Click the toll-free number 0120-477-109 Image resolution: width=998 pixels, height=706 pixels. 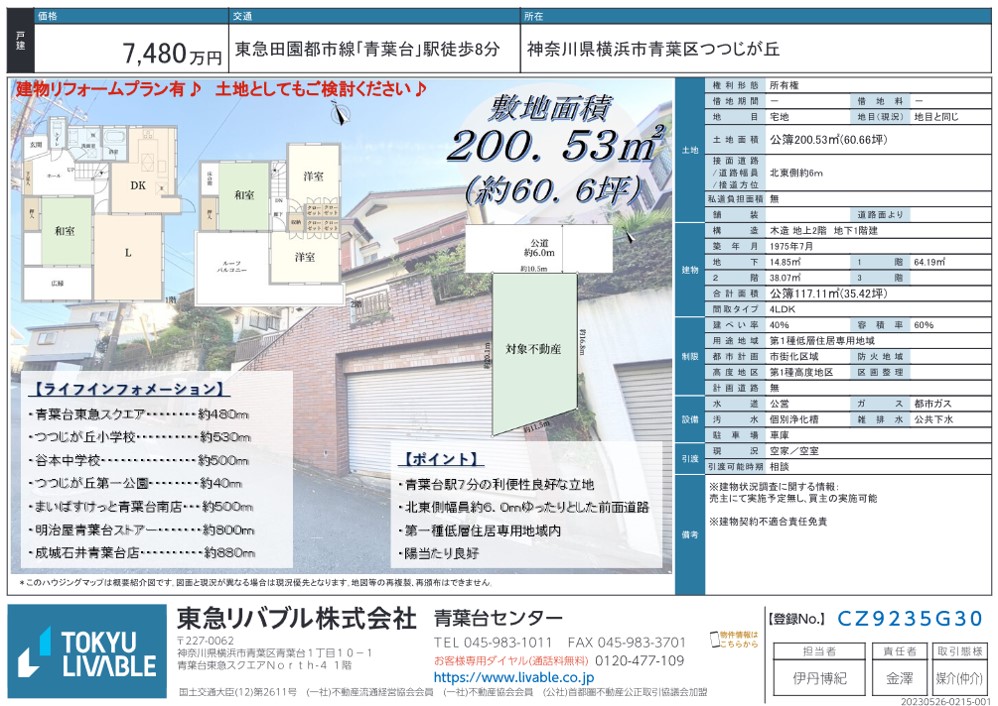coord(639,660)
